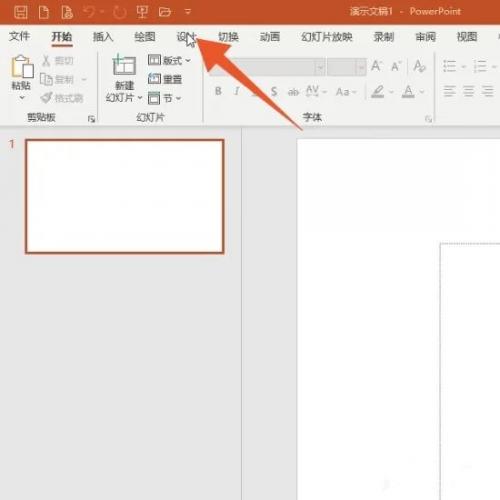Toggle Bold formatting

pyautogui.click(x=218, y=91)
